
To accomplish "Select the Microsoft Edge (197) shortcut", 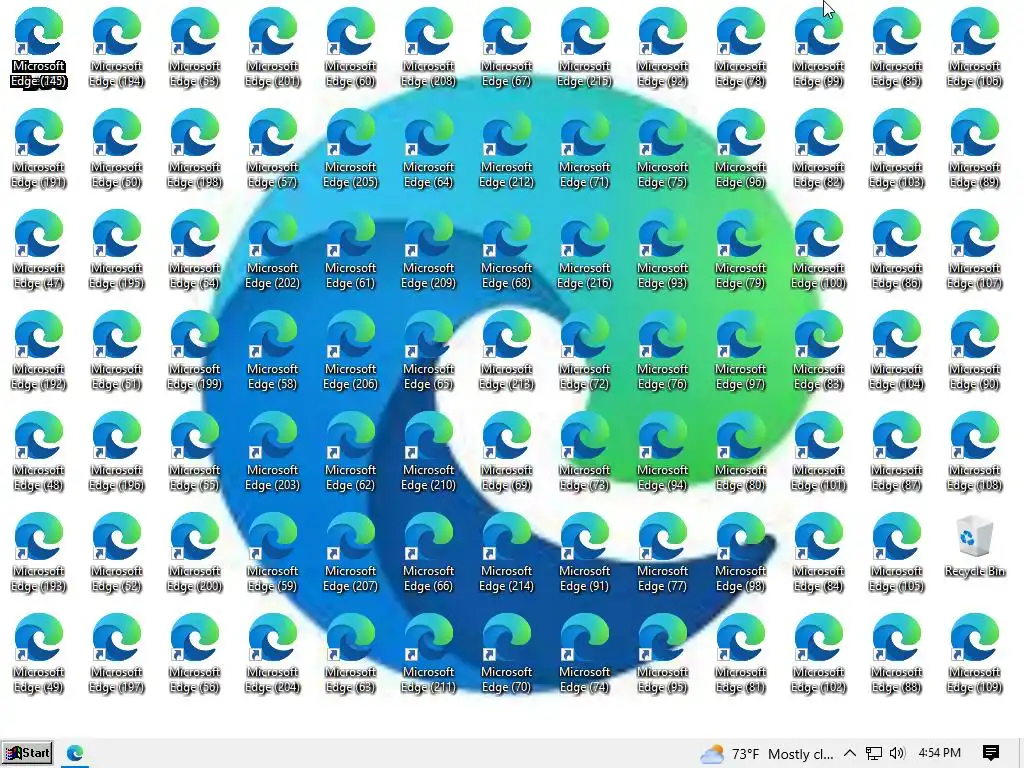I will pos(116,654).
